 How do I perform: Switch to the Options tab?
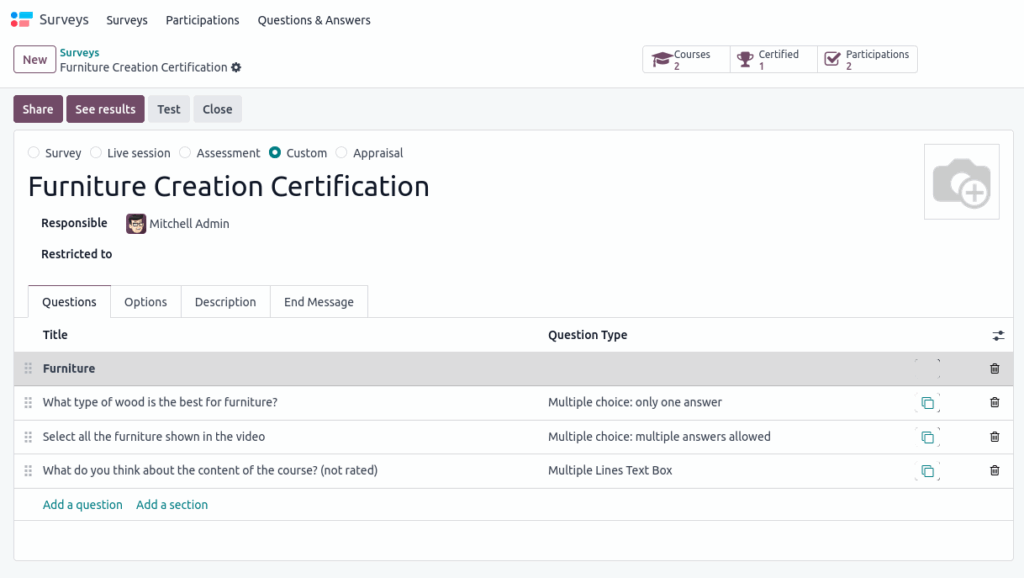(146, 302)
